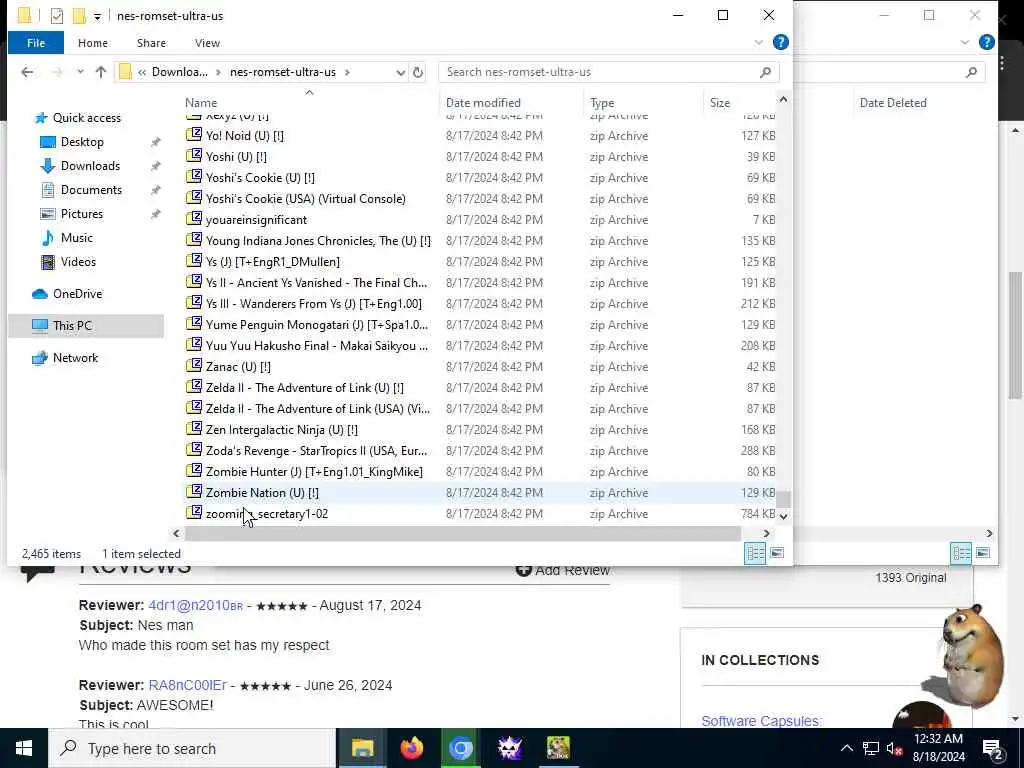Open reviewer RA8nC00lEr profile link
This screenshot has width=1024, height=768.
[x=187, y=686]
